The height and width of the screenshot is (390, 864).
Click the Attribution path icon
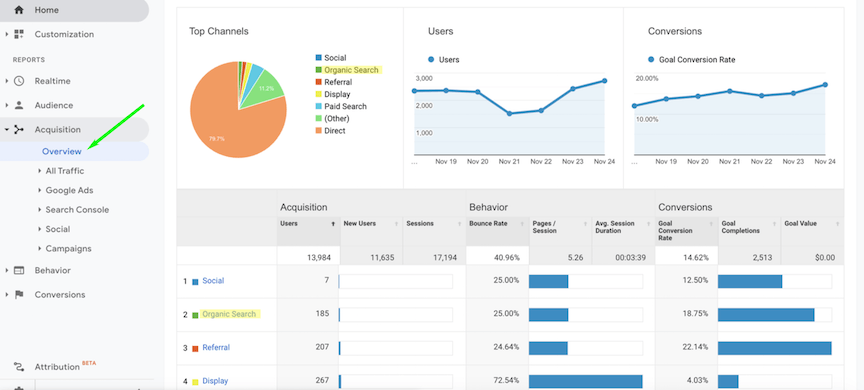tap(19, 367)
